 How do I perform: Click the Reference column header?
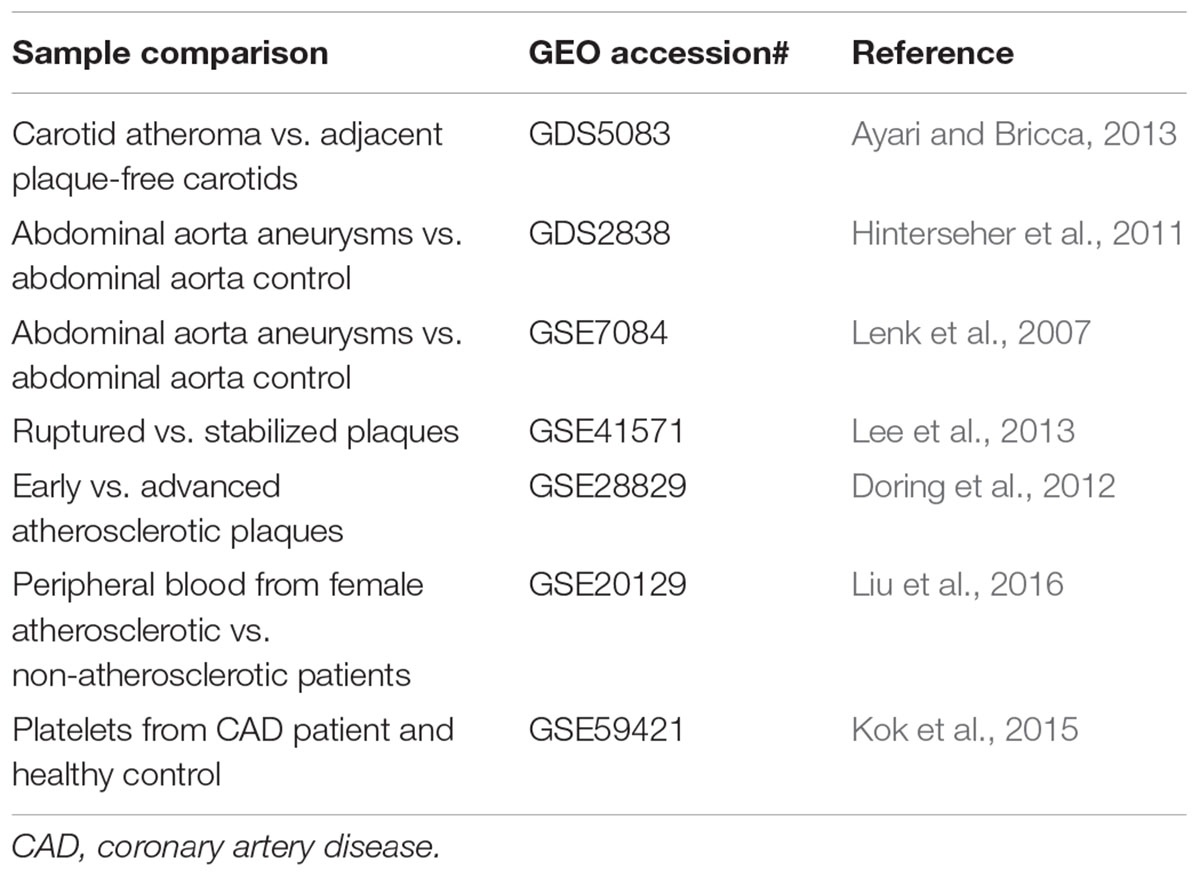[933, 52]
